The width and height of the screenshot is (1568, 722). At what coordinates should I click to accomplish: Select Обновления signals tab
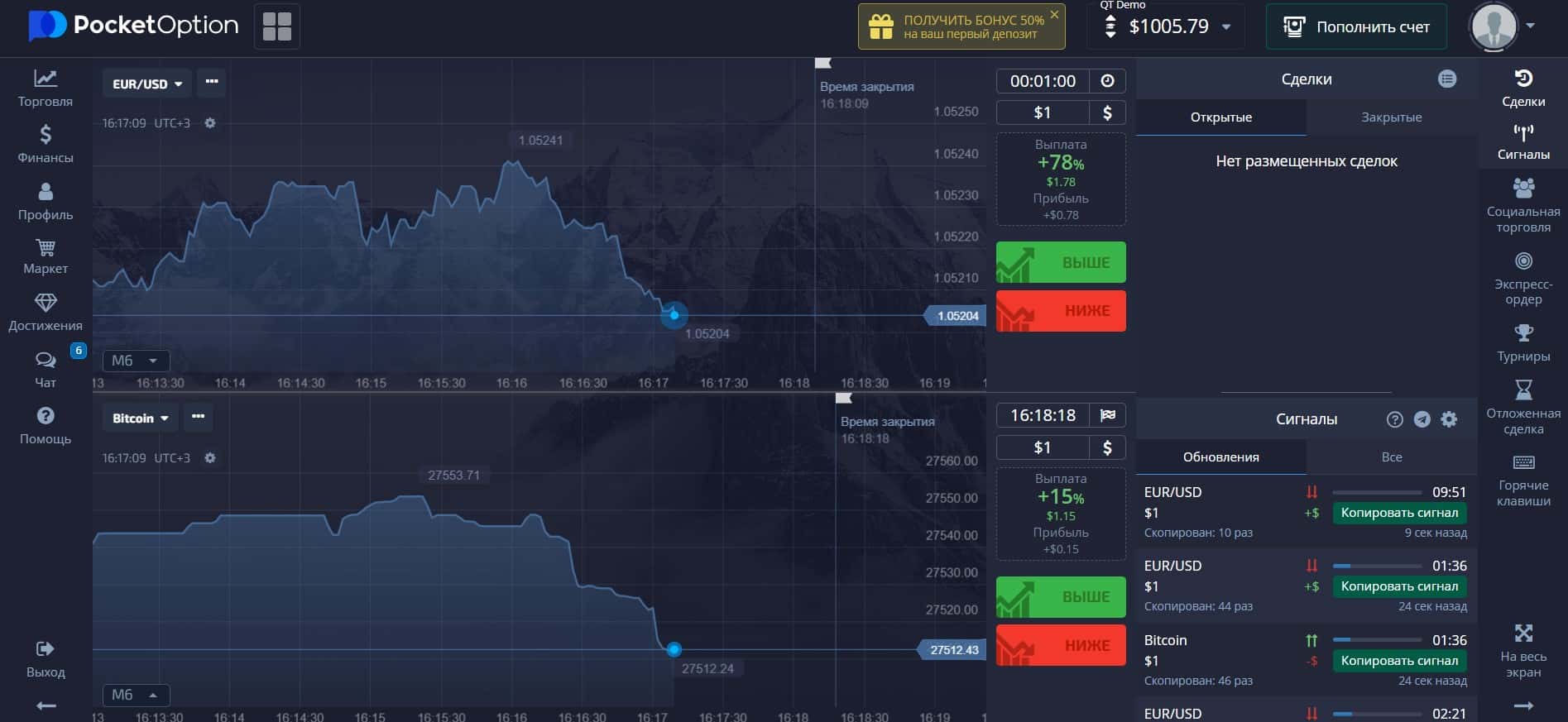point(1221,457)
